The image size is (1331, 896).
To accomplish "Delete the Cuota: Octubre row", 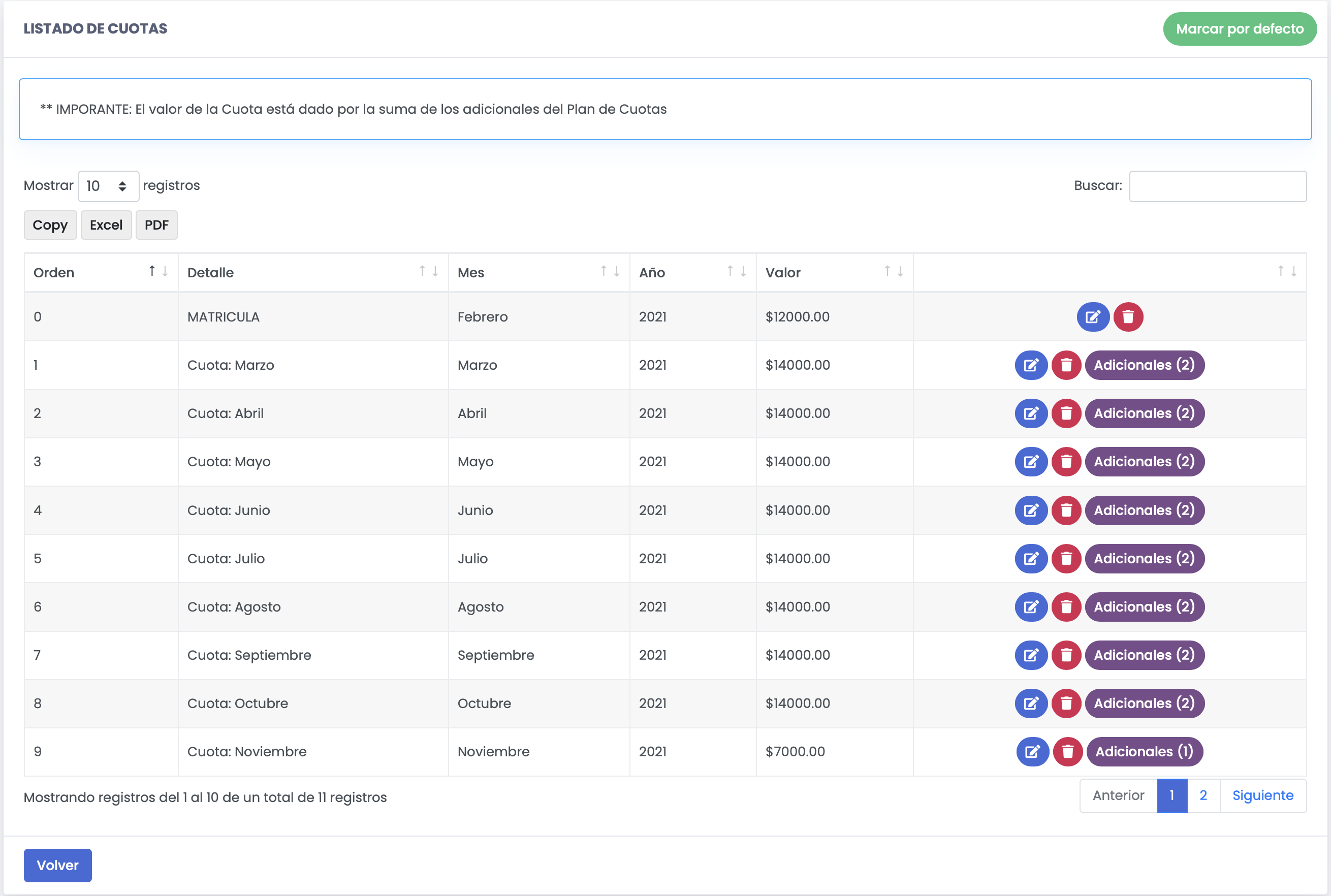I will pyautogui.click(x=1066, y=703).
